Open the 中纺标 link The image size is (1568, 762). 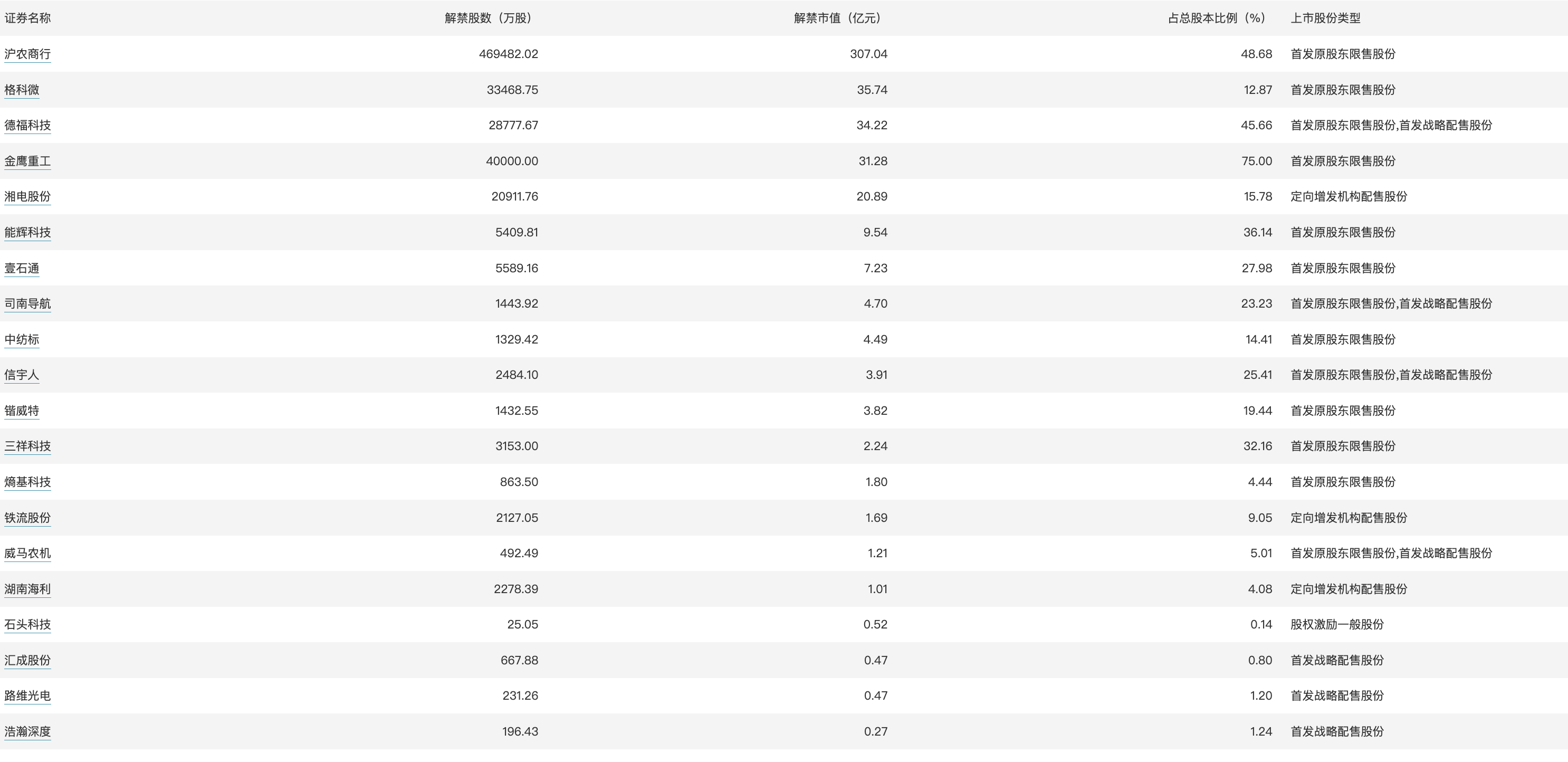22,340
